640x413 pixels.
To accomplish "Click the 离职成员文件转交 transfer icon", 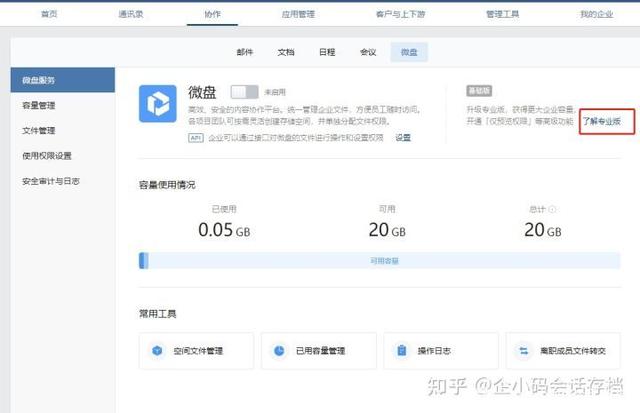I will pos(523,351).
